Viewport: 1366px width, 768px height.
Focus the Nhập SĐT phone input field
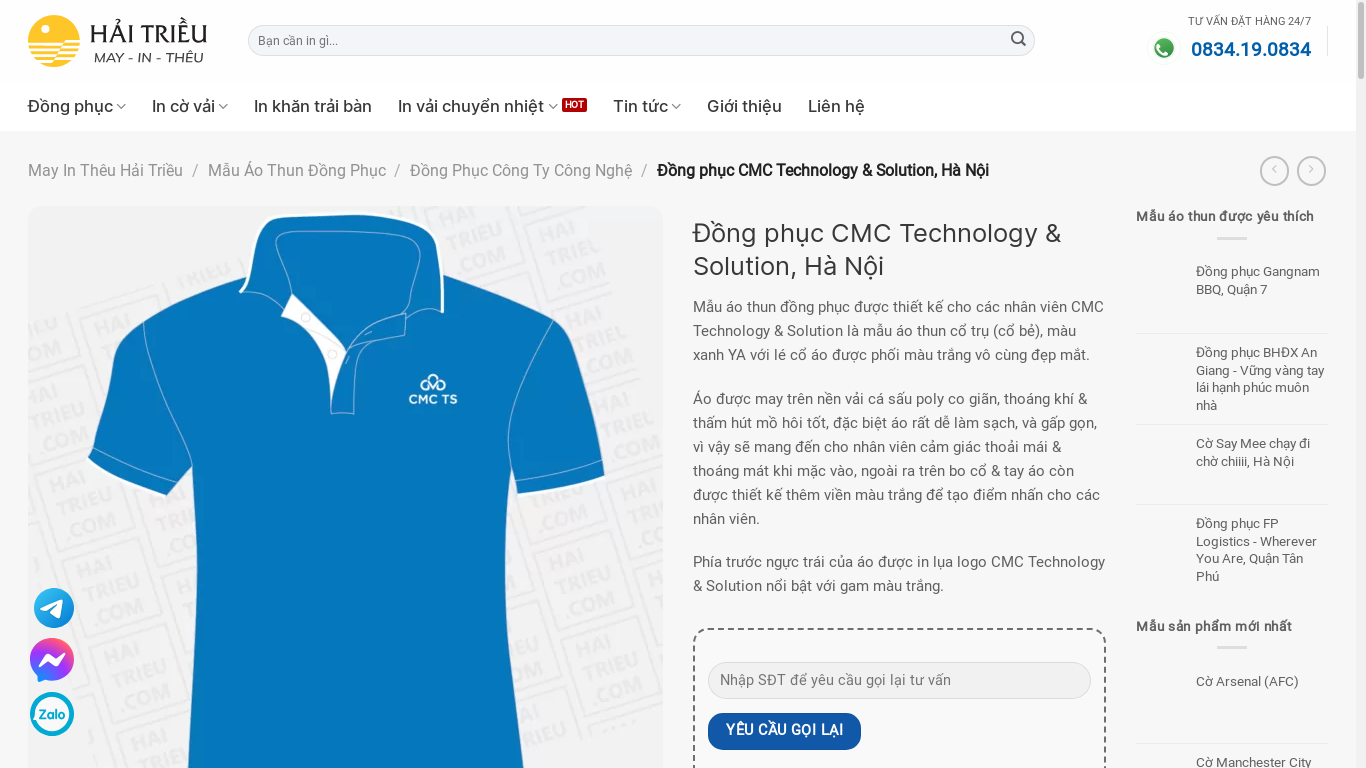(899, 680)
